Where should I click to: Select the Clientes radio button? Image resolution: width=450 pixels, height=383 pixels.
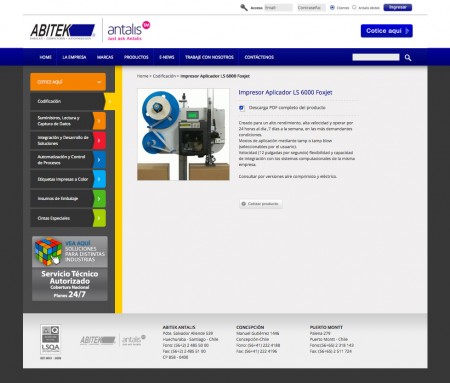click(332, 7)
